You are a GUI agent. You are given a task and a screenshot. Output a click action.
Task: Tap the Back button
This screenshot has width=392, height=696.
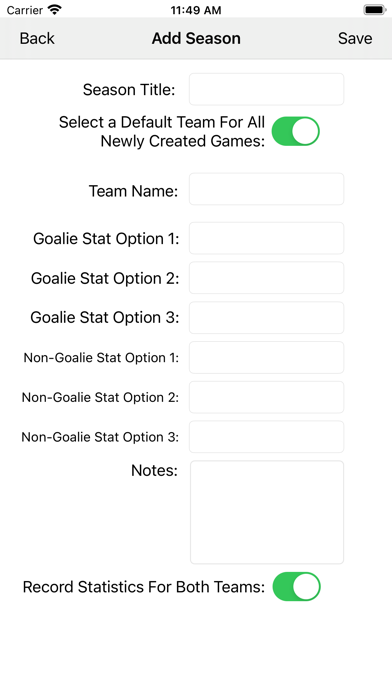click(x=37, y=38)
